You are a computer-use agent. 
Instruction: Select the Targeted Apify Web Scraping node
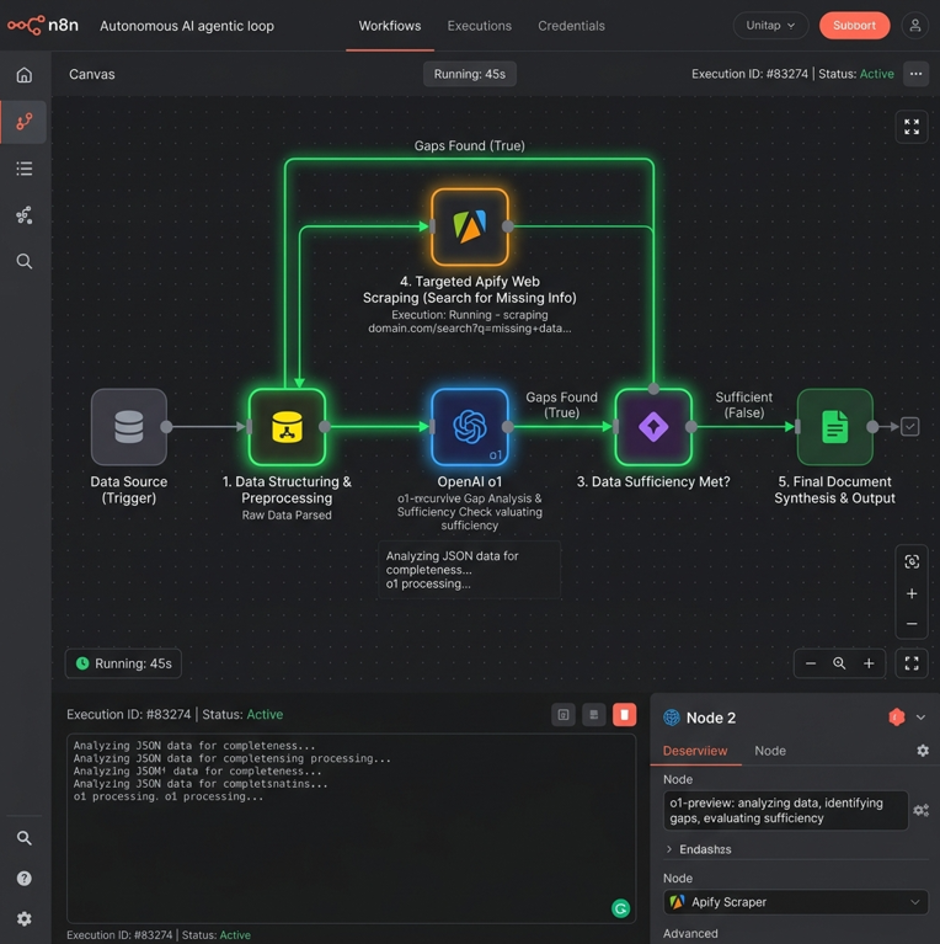point(470,226)
